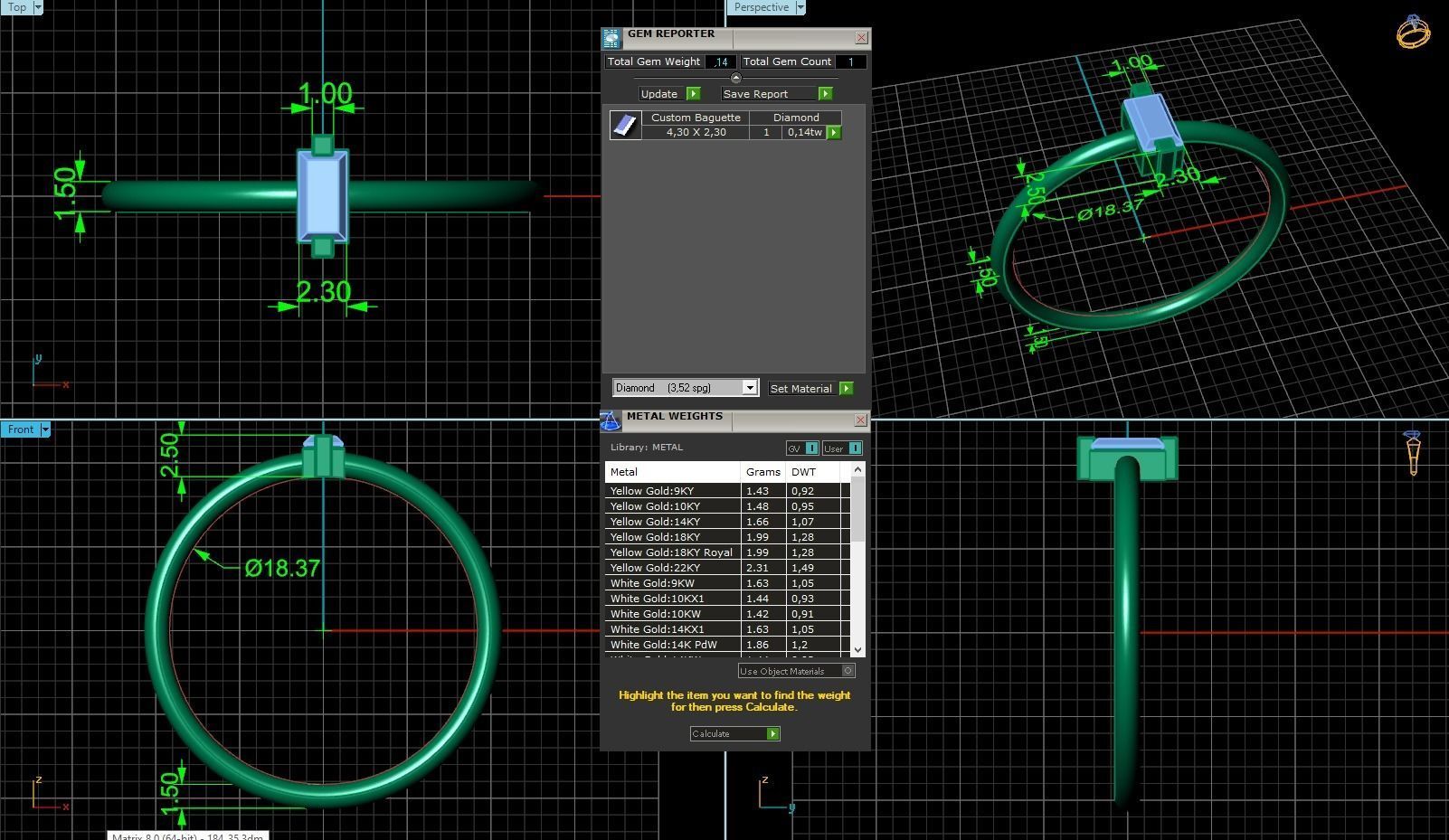Open the Diamond material dropdown
The width and height of the screenshot is (1449, 840).
coord(750,388)
